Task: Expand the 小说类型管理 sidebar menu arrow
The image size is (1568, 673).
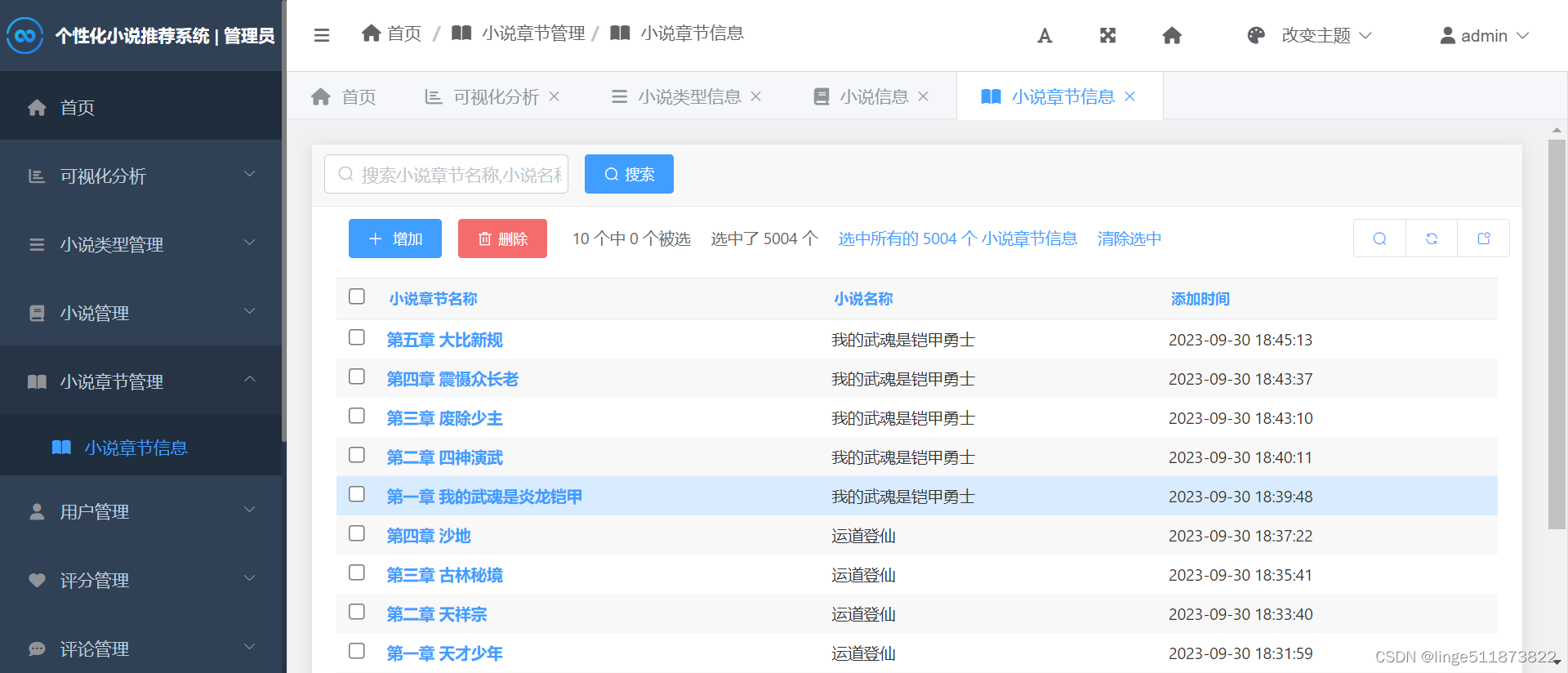Action: click(250, 243)
